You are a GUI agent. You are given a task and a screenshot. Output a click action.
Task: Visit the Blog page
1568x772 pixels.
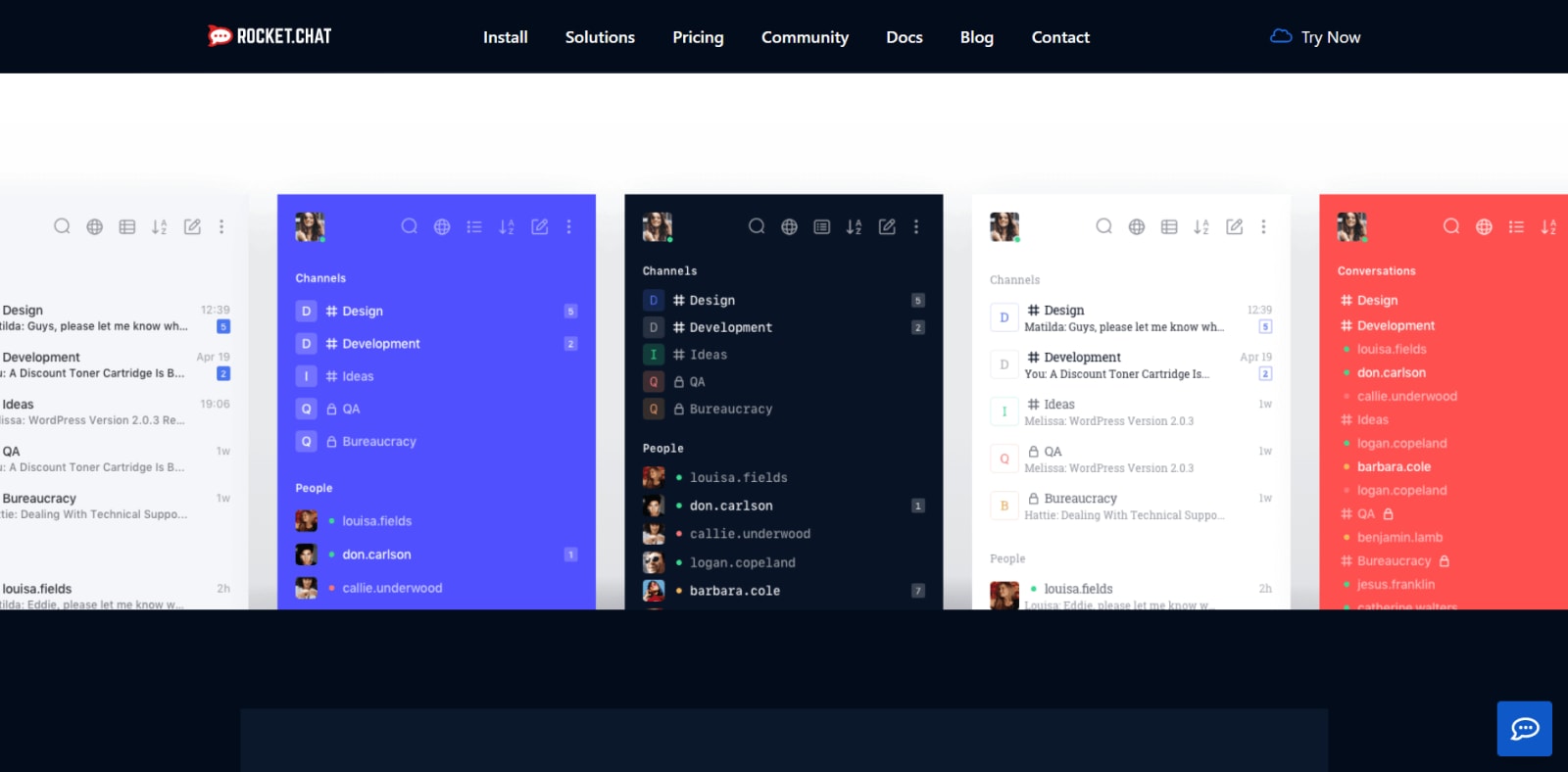977,37
